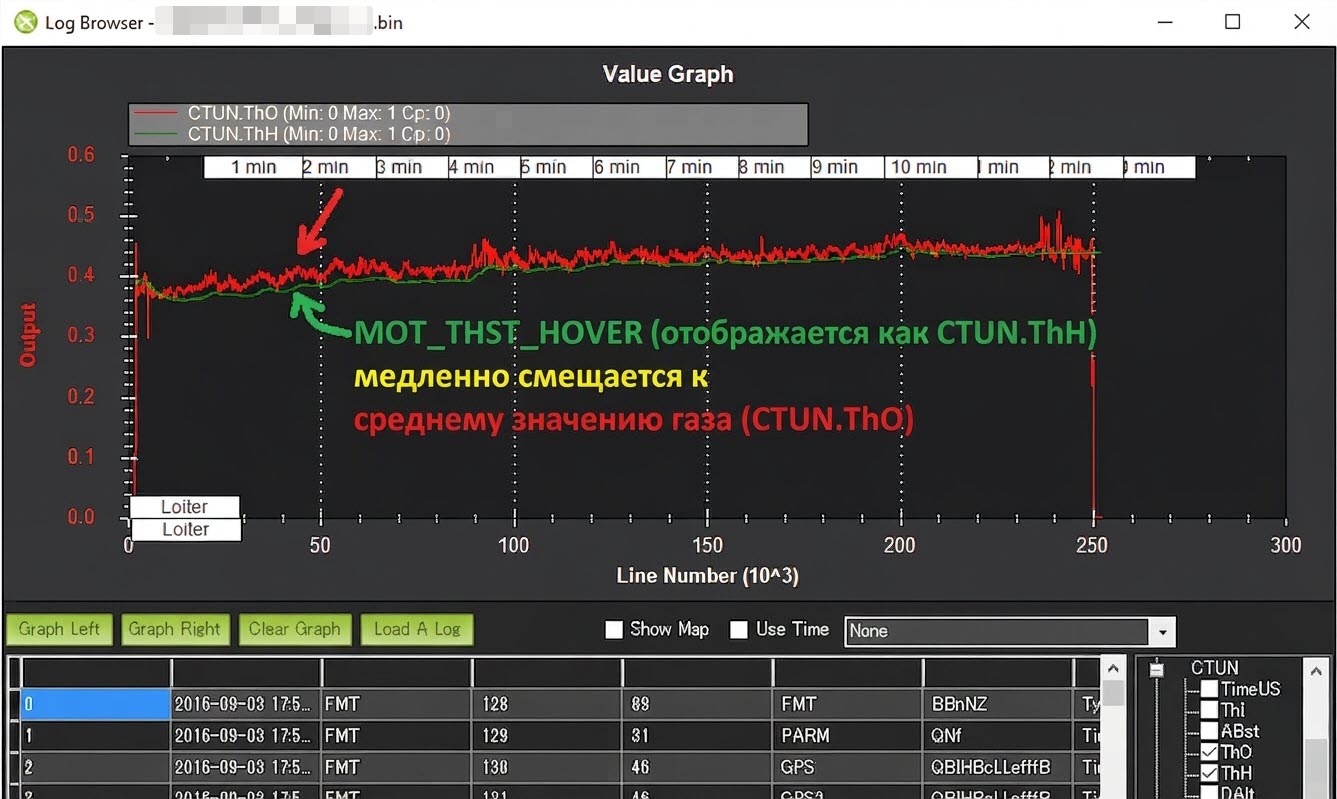Screen dimensions: 1337x799
Task: Select the highlighted row 0 cell
Action: [96, 704]
